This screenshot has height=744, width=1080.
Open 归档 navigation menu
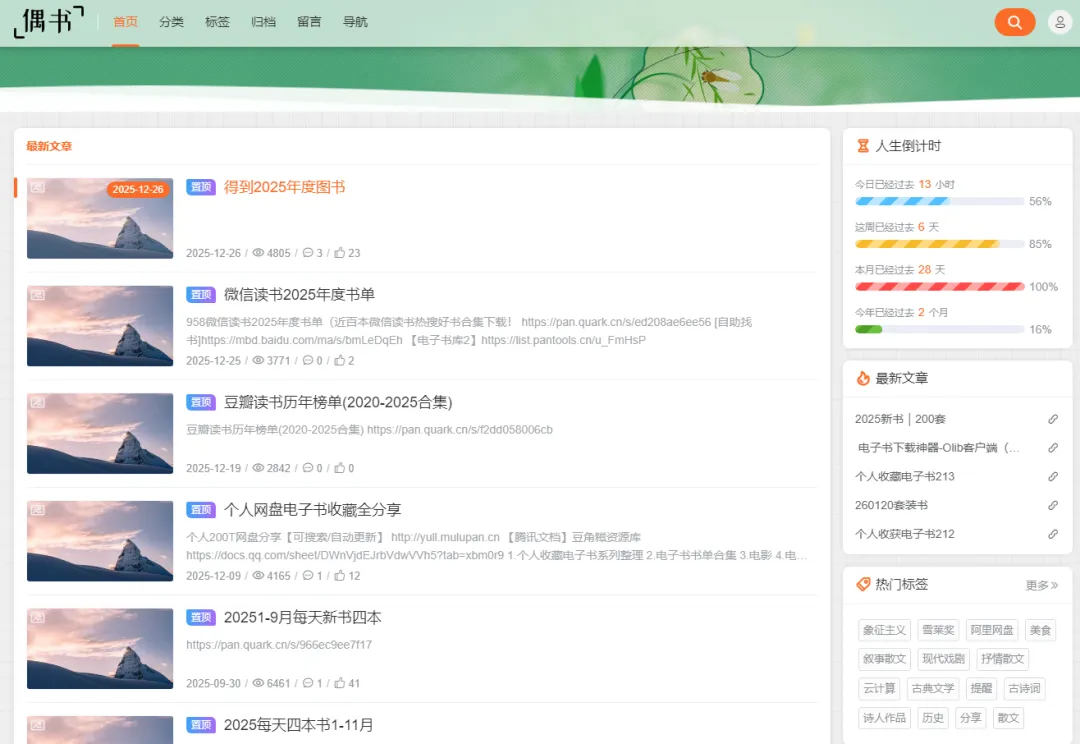point(264,22)
